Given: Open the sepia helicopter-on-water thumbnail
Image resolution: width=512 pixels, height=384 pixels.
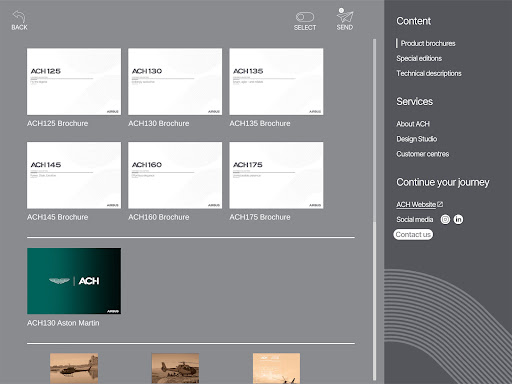Looking at the screenshot, I should [x=74, y=368].
